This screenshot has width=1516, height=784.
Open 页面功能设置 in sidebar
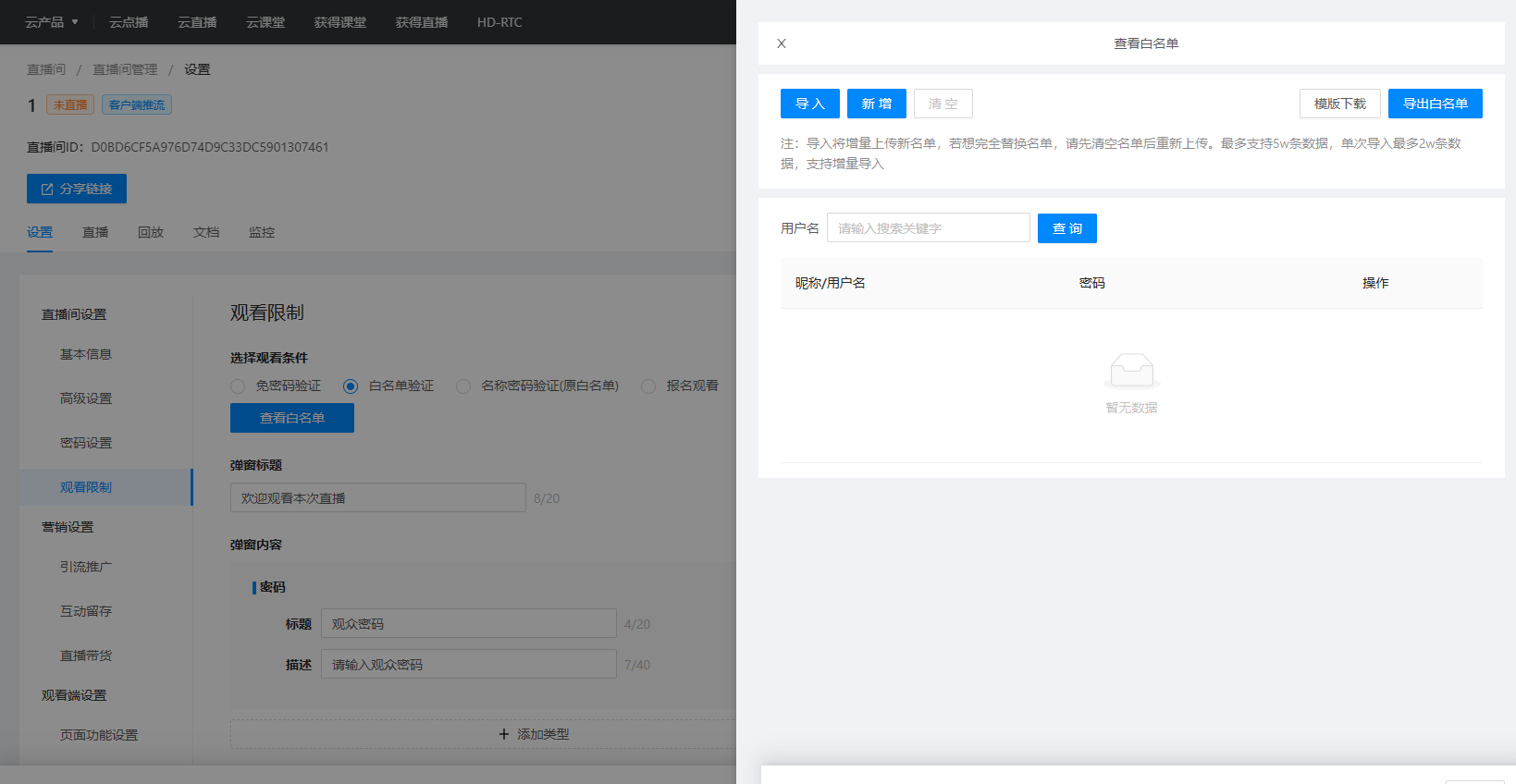(x=99, y=735)
